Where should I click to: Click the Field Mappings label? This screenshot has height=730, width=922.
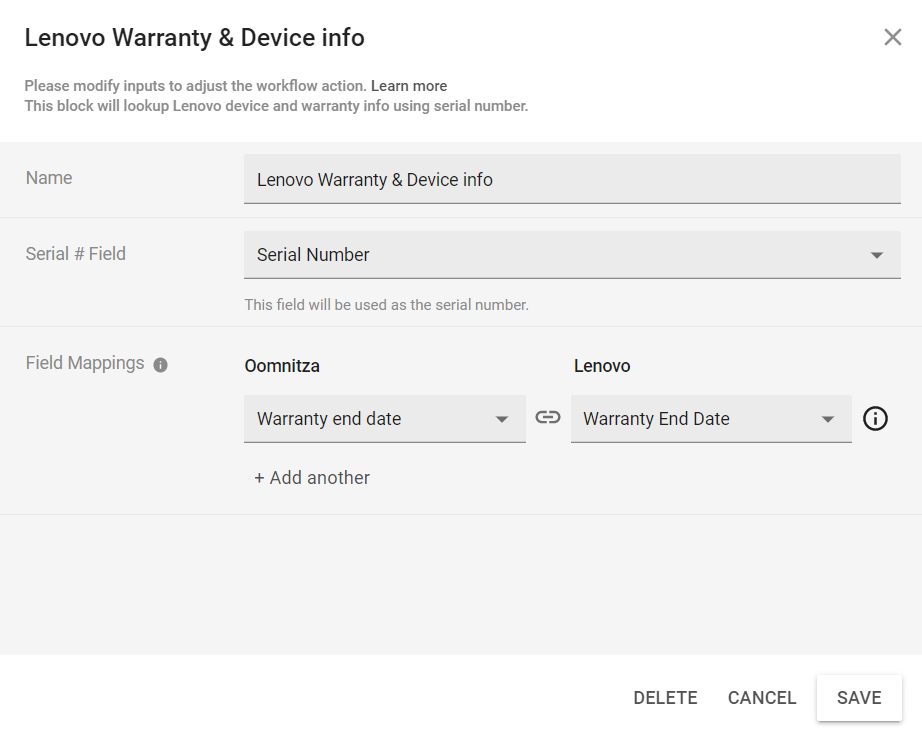click(85, 363)
